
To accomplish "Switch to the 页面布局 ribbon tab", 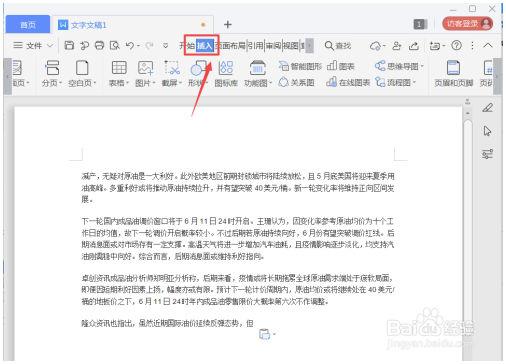I will pos(230,45).
